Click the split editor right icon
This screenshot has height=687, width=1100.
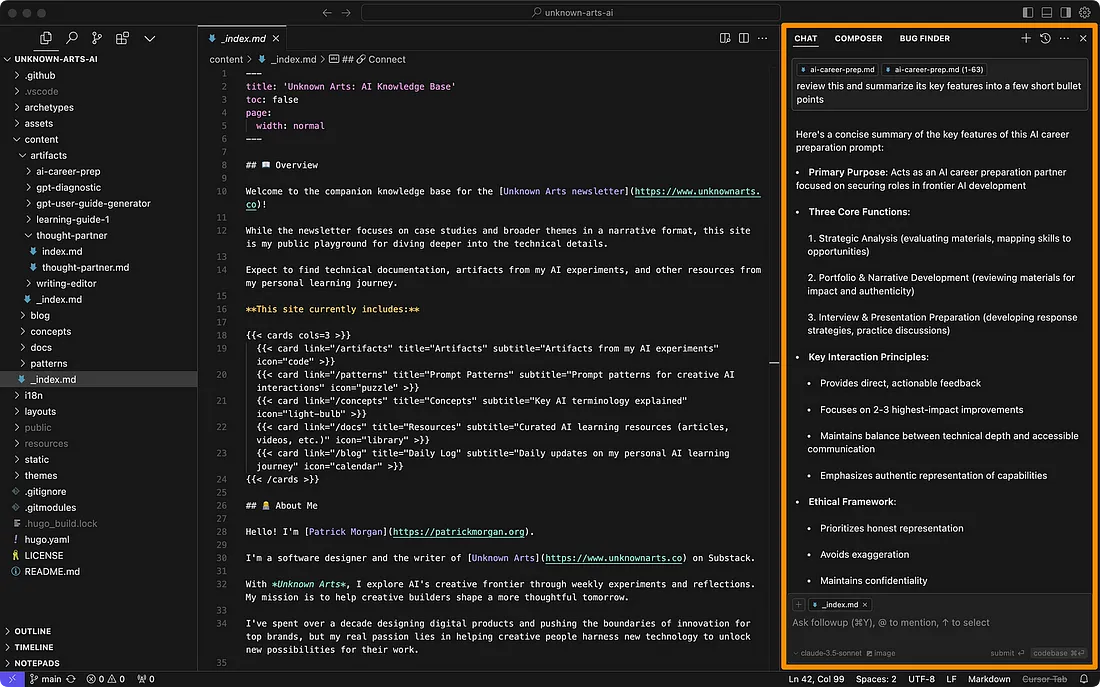[x=744, y=38]
